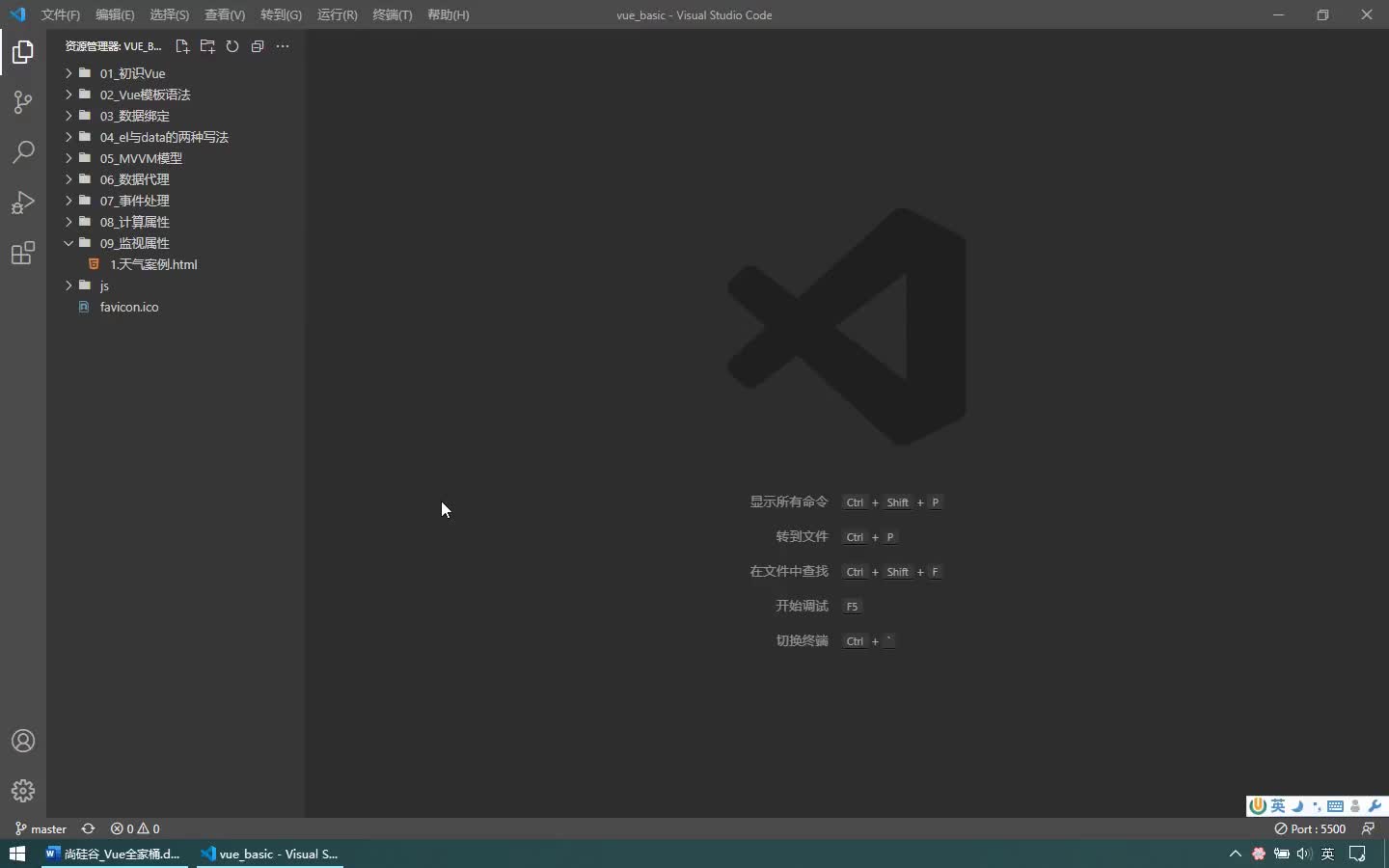Expand the 03_数据绑定 folder
1389x868 pixels.
[177, 116]
